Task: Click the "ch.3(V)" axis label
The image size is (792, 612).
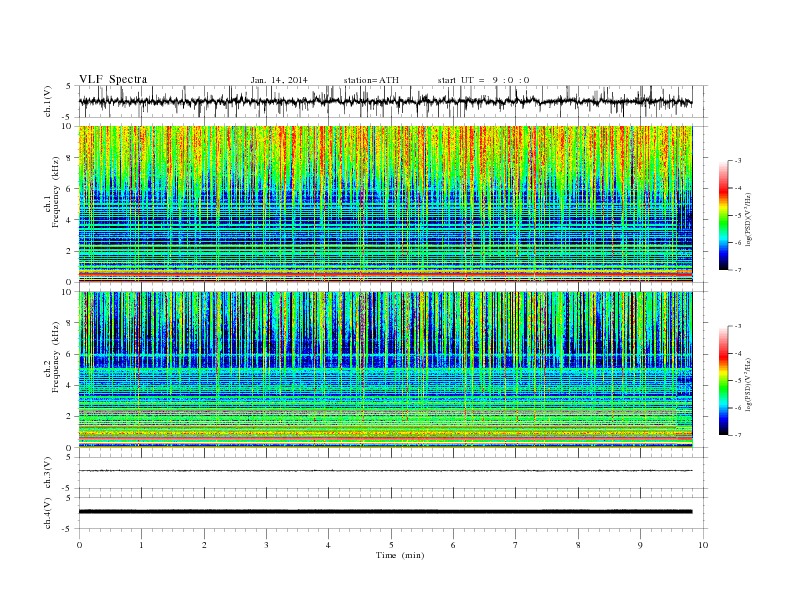Action: coord(48,473)
